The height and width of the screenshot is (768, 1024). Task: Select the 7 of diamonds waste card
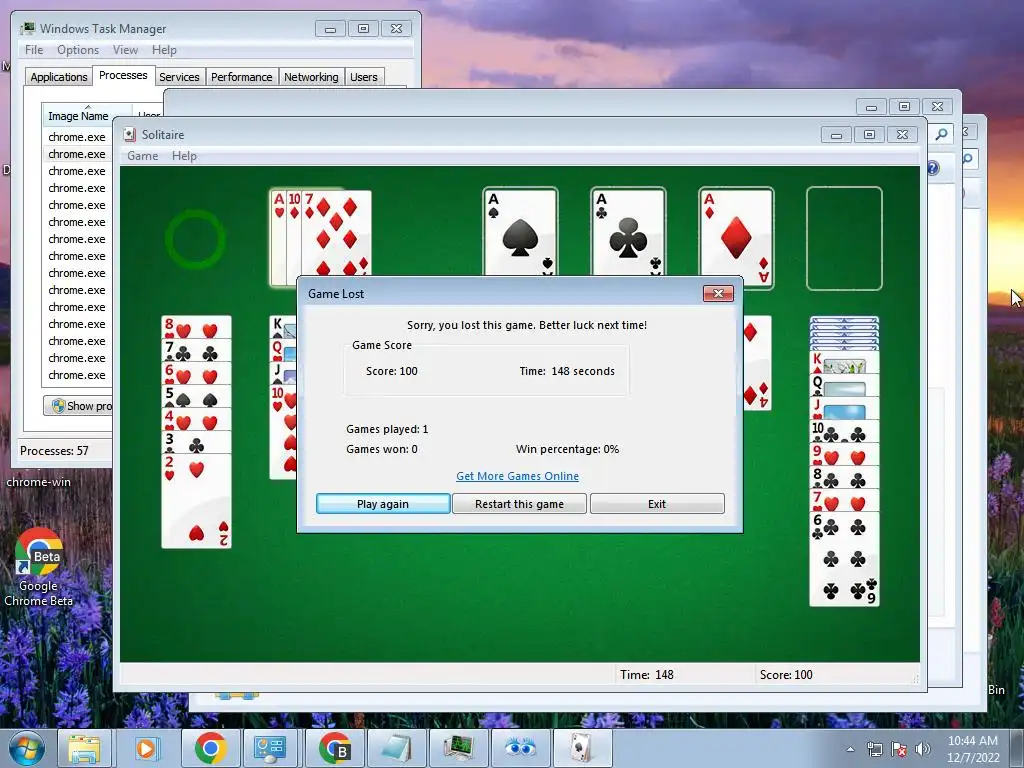[x=337, y=237]
